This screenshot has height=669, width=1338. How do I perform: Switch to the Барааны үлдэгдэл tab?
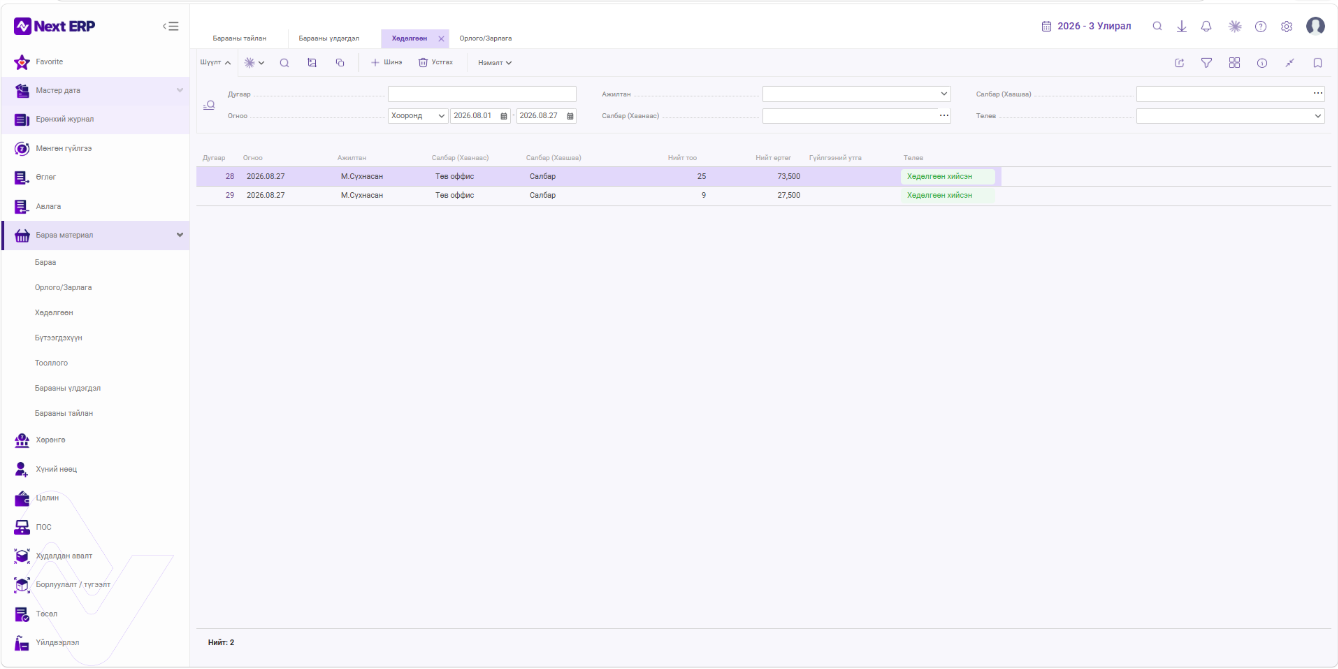pos(328,38)
